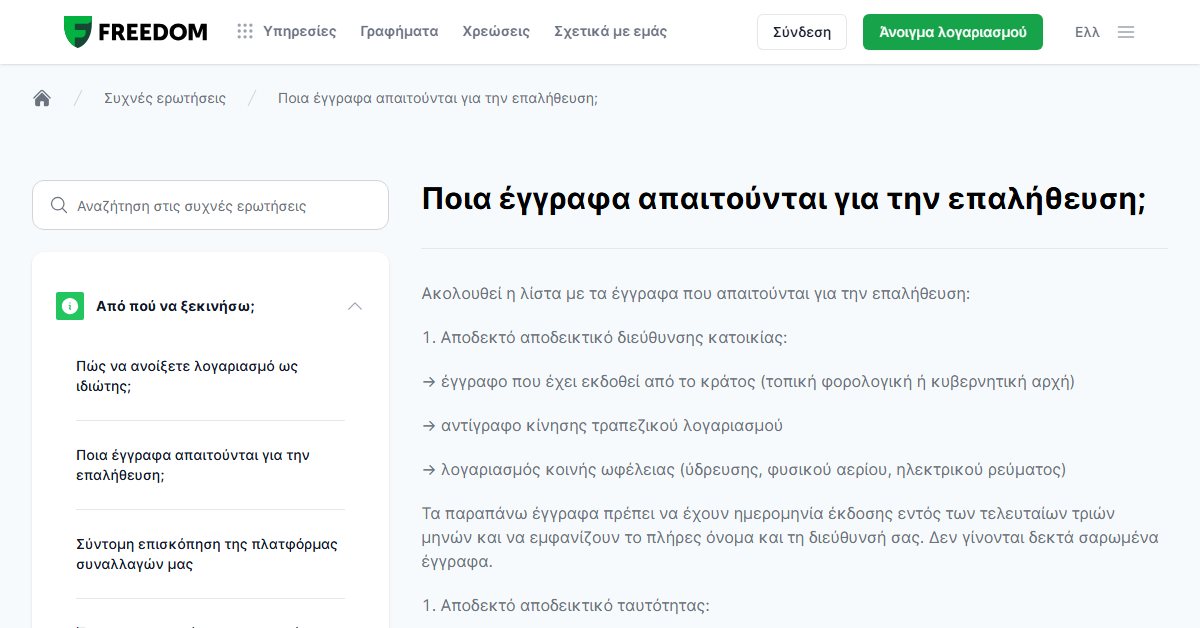
Task: Open the Συχνές ερωτήσεις breadcrumb link
Action: coord(165,98)
